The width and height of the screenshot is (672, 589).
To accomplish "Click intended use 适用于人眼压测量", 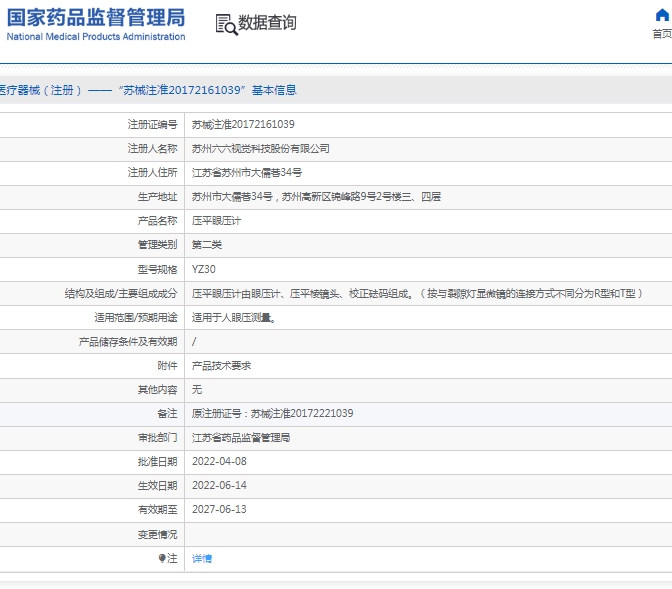I will [234, 318].
